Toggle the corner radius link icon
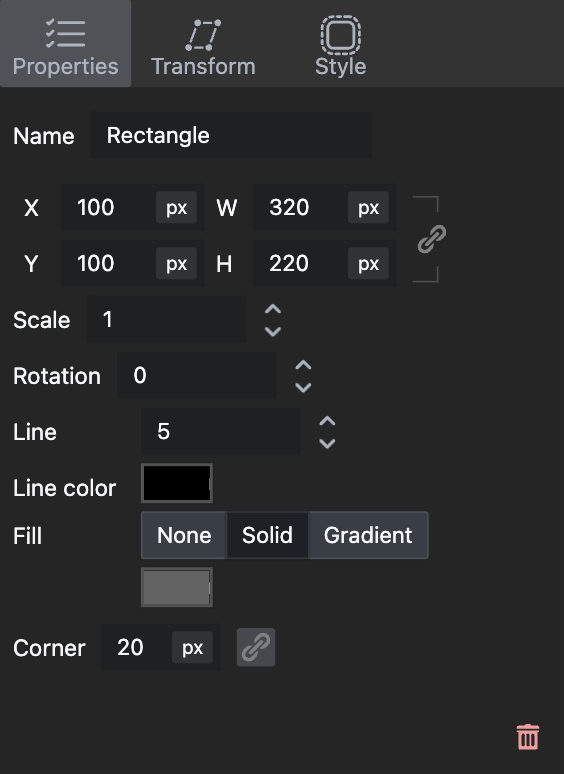This screenshot has width=564, height=774. coord(256,647)
